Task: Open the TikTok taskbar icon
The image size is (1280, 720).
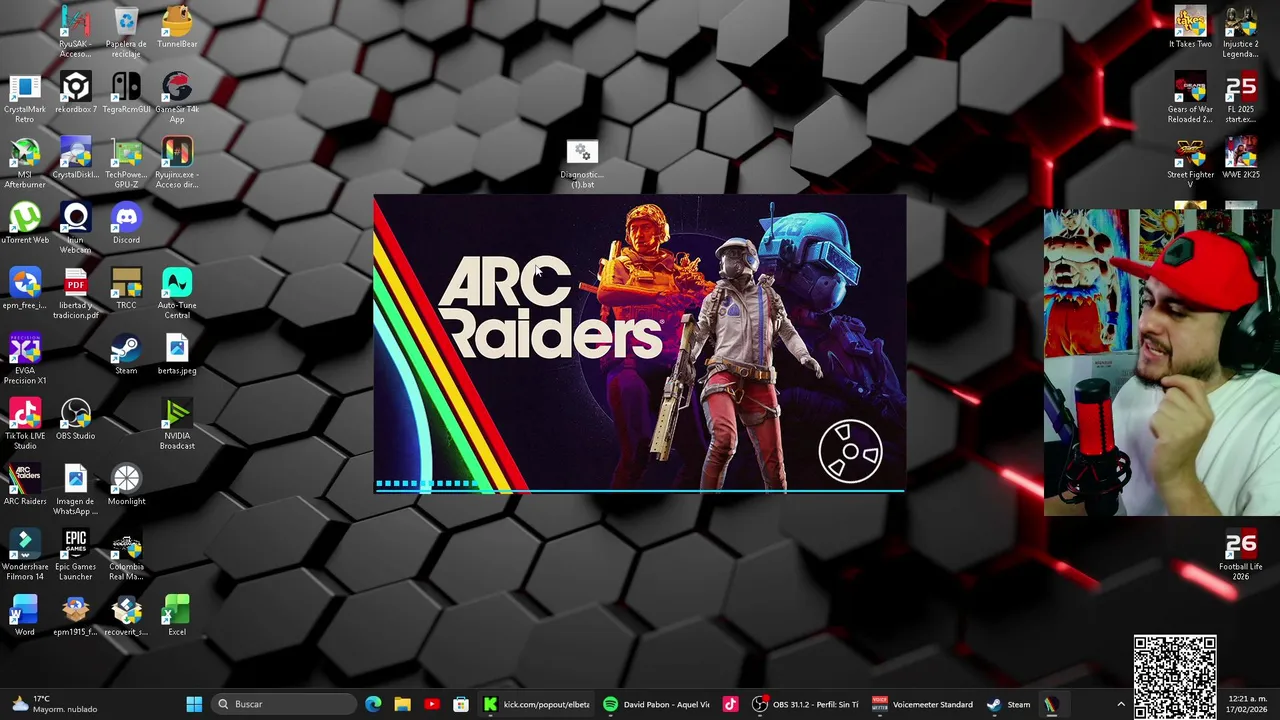Action: pos(730,704)
